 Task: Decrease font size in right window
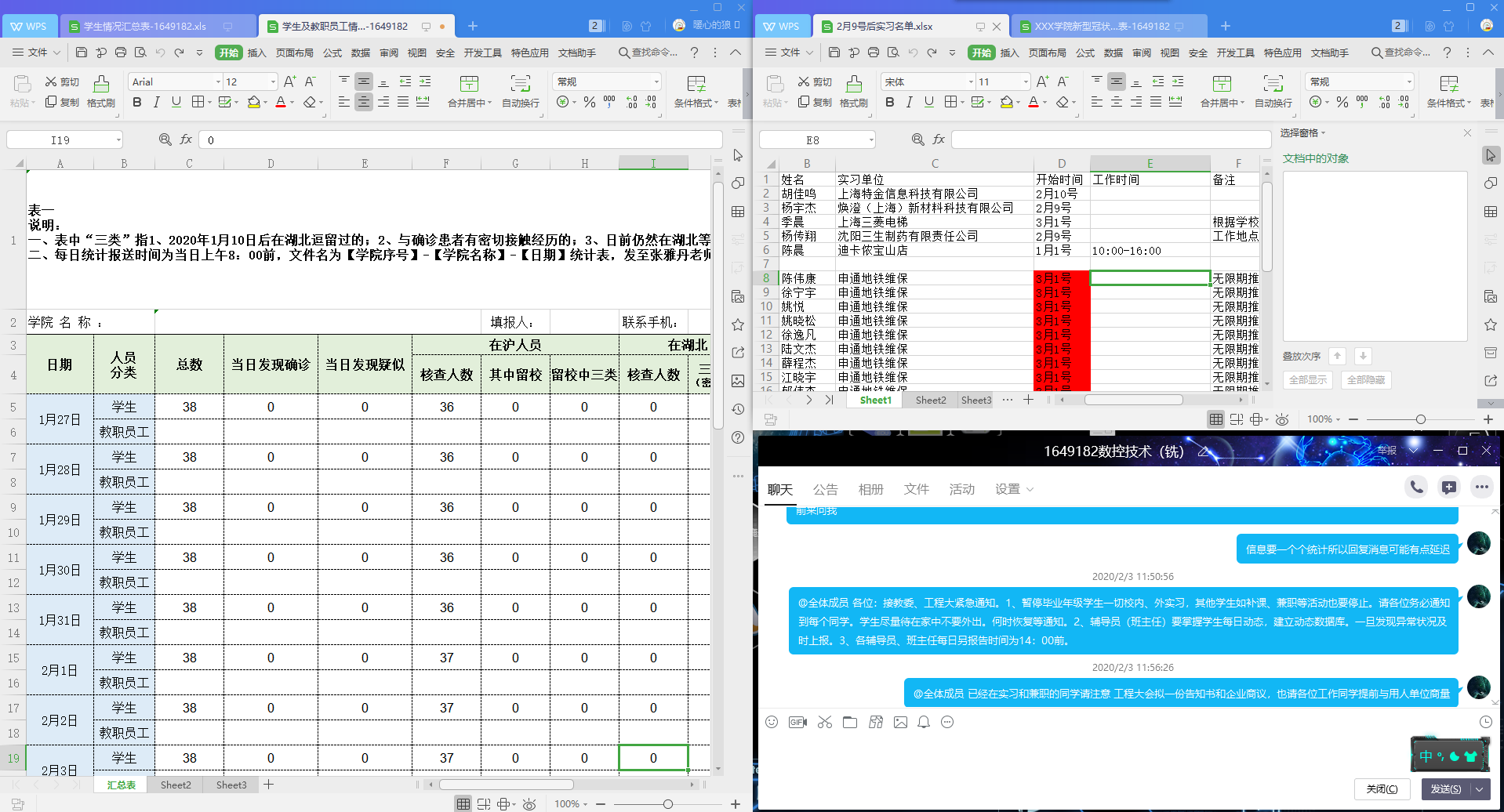(1063, 82)
